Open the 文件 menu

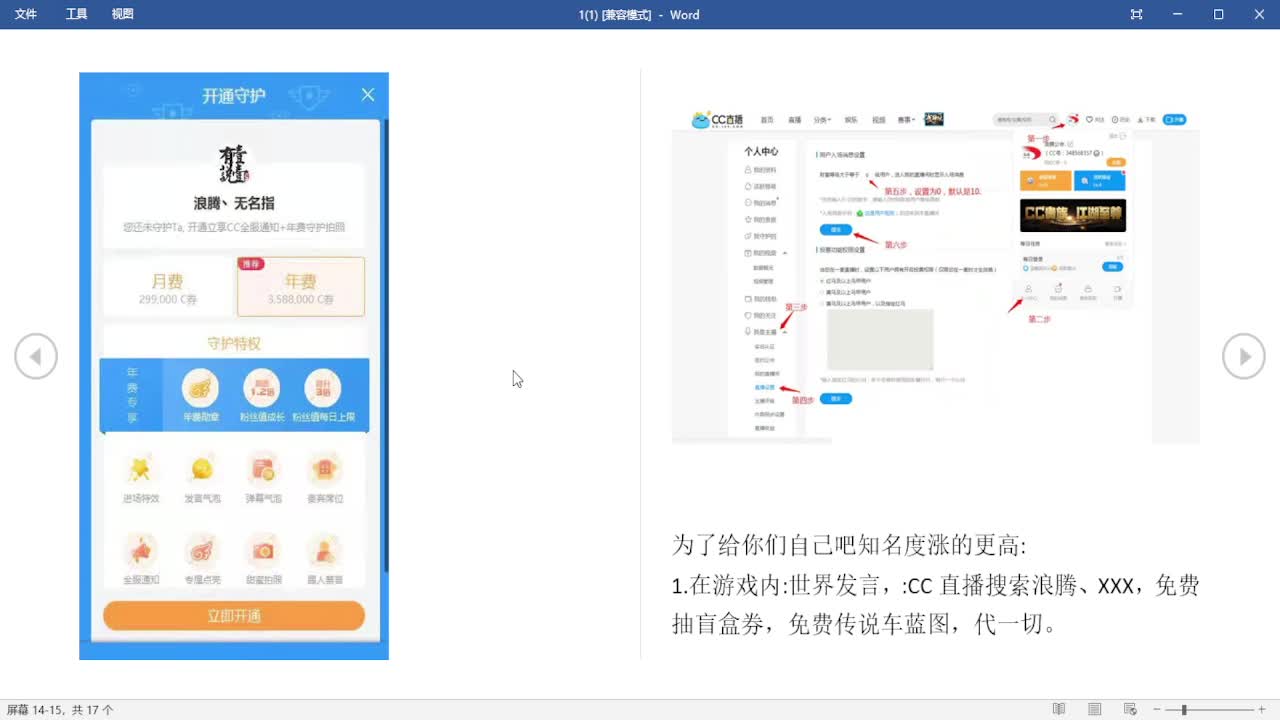tap(26, 14)
